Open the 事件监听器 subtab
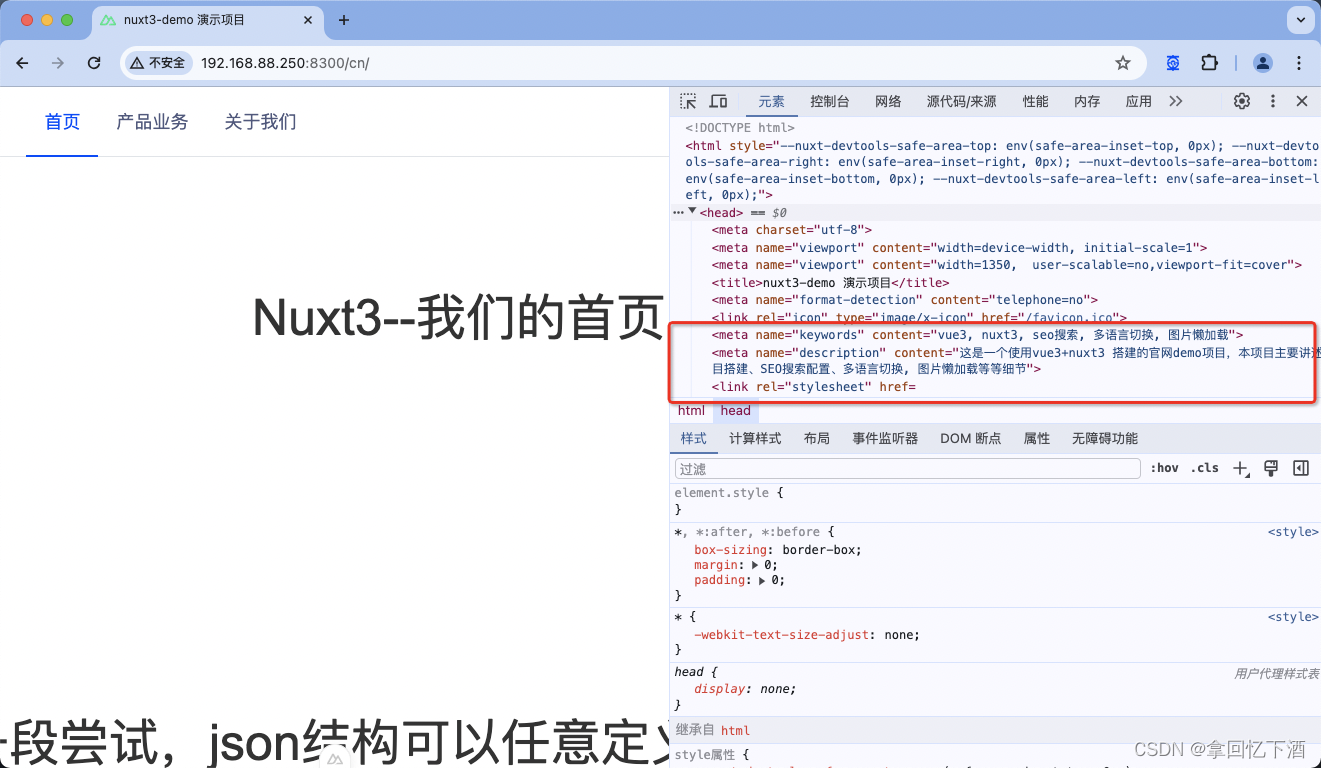The width and height of the screenshot is (1321, 768). (885, 439)
